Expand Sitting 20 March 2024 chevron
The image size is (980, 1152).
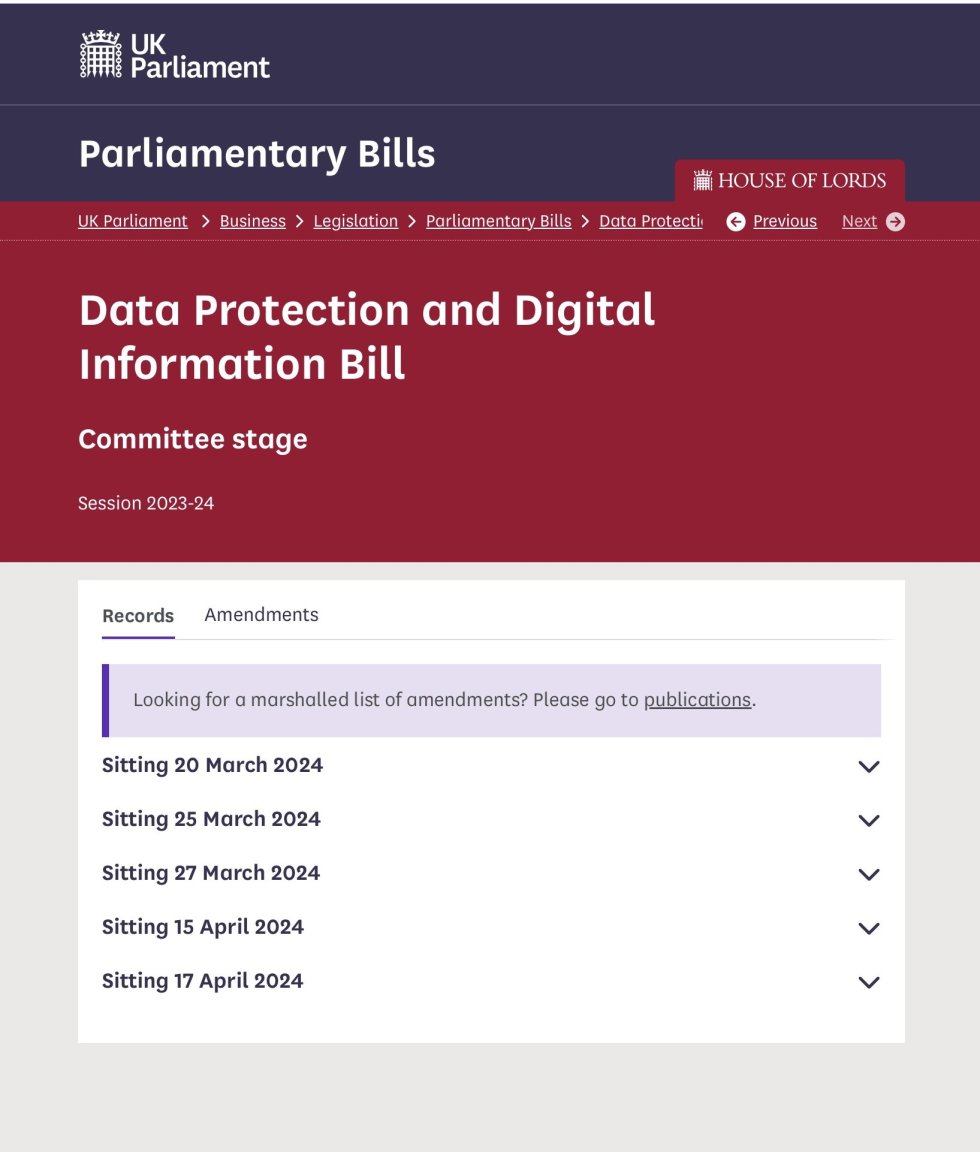pyautogui.click(x=869, y=766)
